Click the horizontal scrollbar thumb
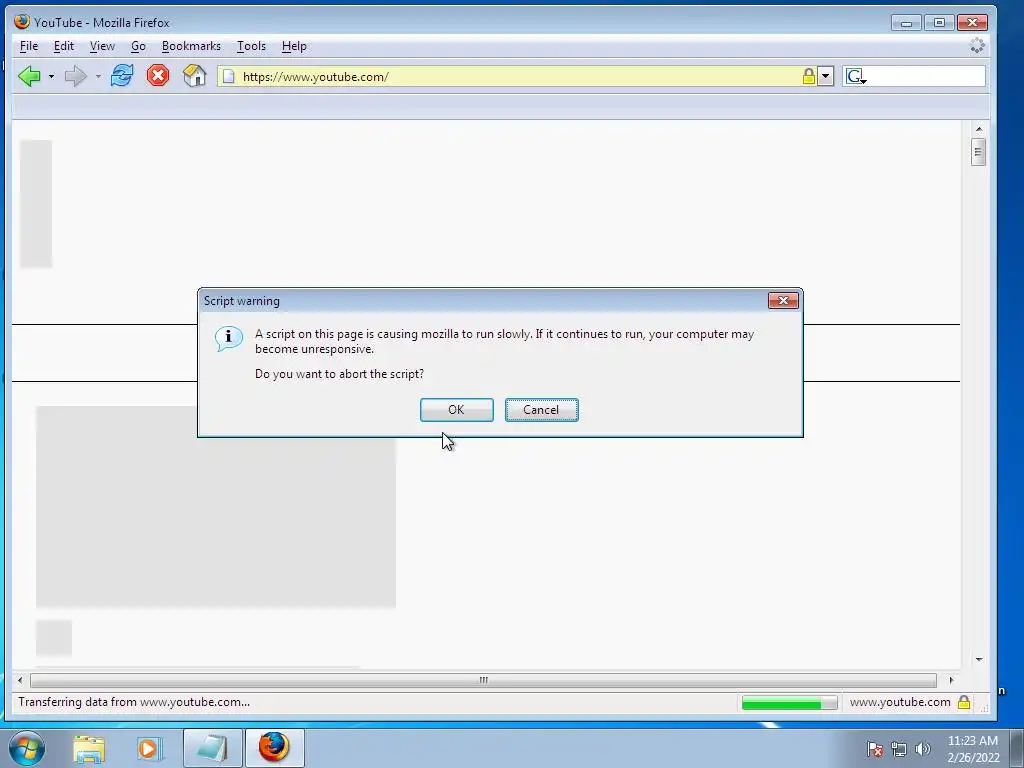Viewport: 1024px width, 768px height. [483, 680]
